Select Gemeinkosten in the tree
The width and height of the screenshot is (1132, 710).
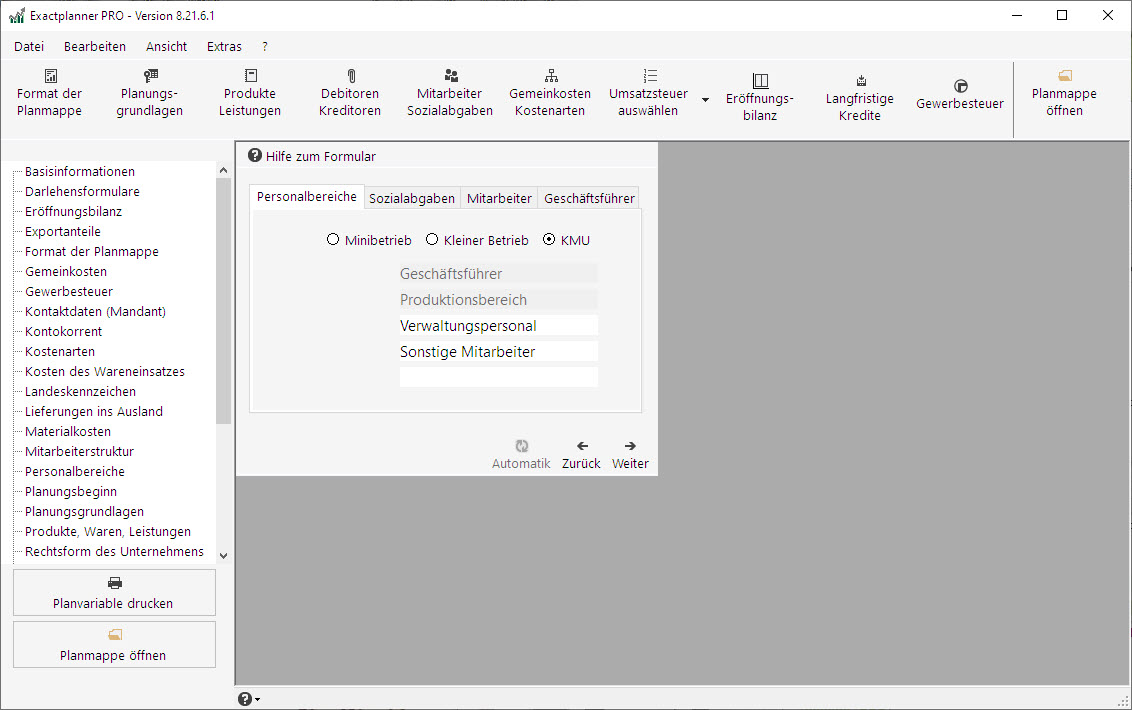click(66, 272)
